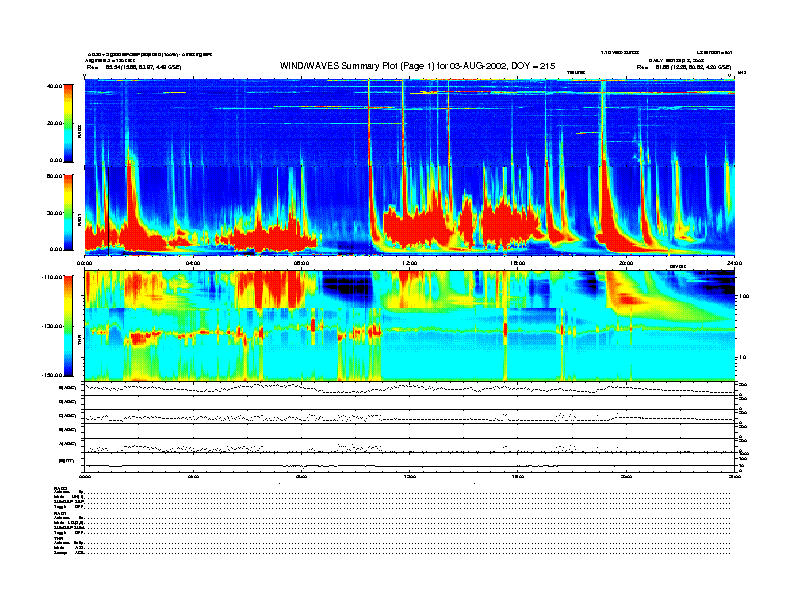792x612 pixels.
Task: Click the 16:00 tick under RAD1 spectrogram
Action: (x=518, y=263)
